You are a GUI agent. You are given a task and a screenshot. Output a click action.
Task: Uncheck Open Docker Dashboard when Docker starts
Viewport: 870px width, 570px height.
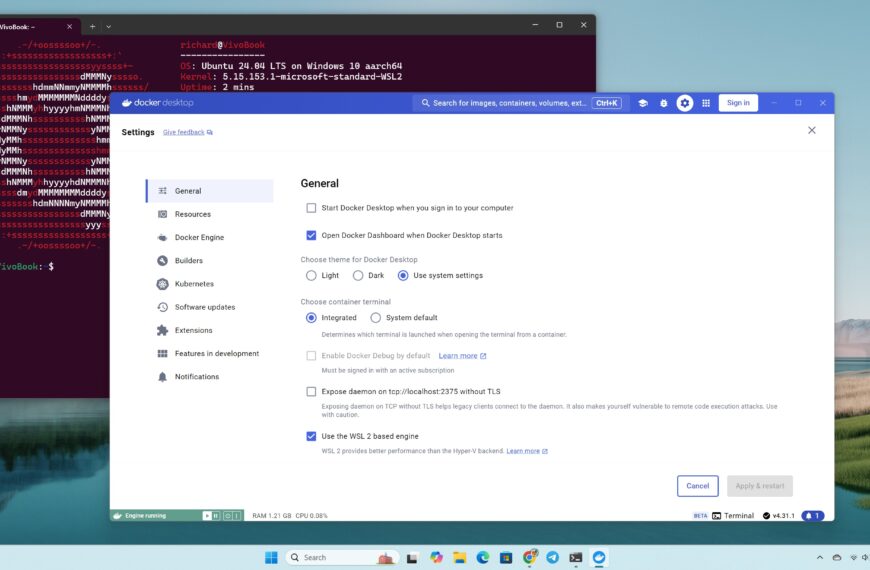(x=311, y=235)
